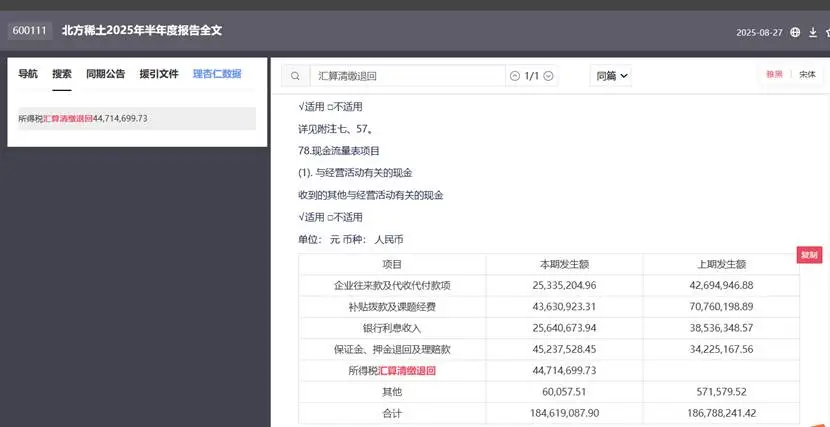This screenshot has height=427, width=830.
Task: Switch to the 搜索 tab
Action: [62, 74]
